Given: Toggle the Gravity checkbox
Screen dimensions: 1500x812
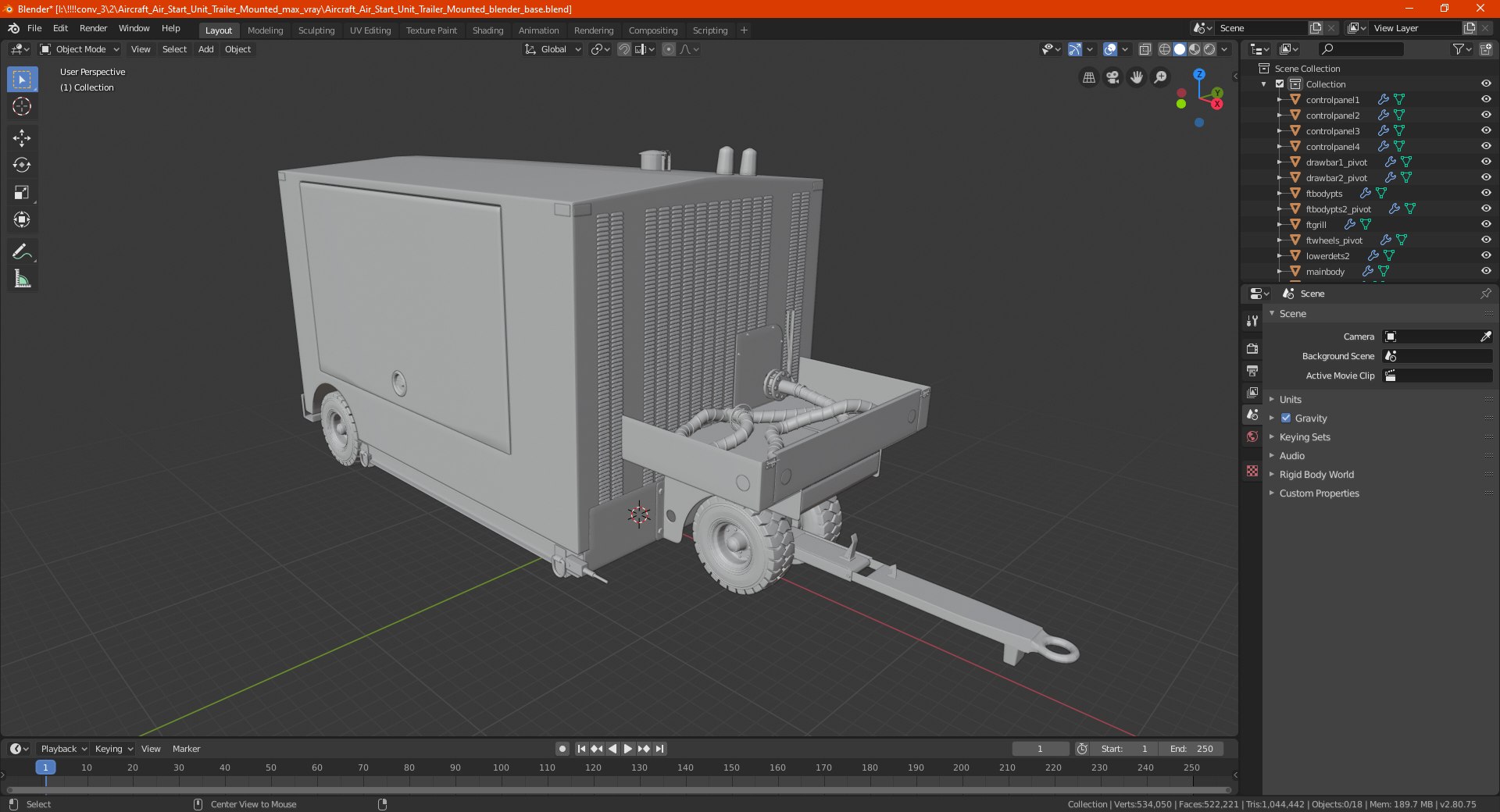Looking at the screenshot, I should [x=1286, y=418].
